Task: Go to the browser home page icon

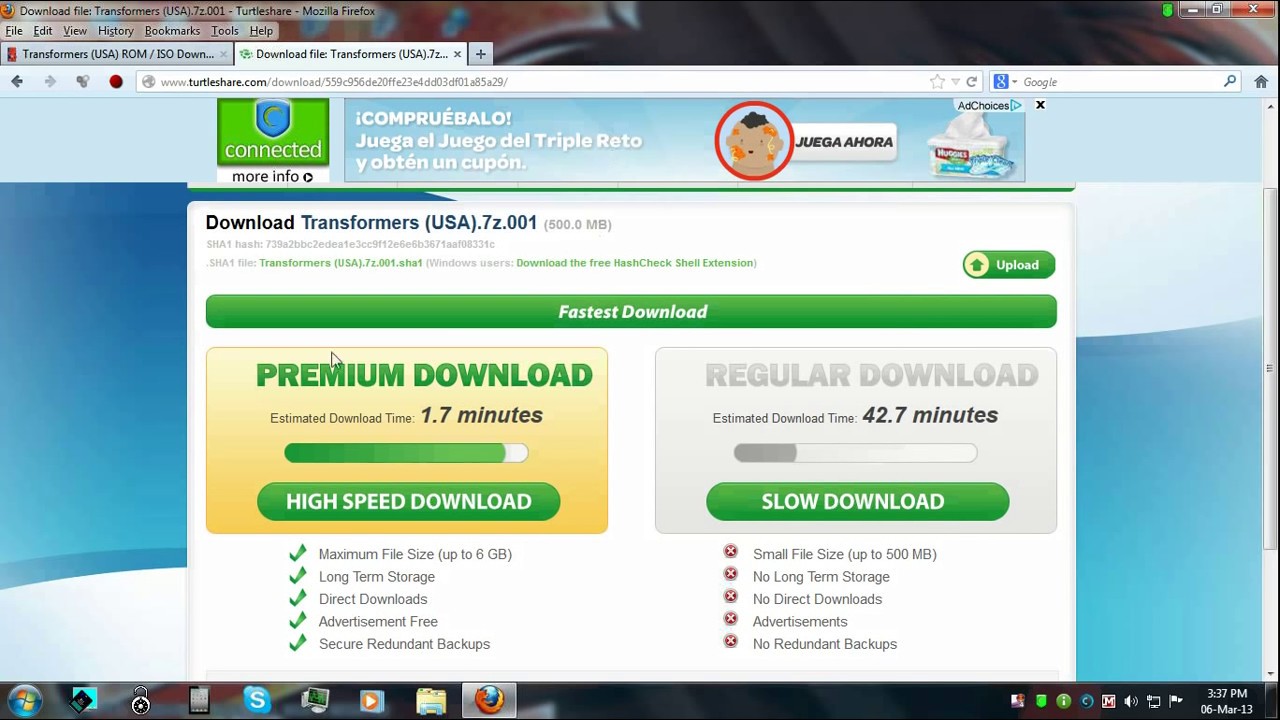Action: click(x=1261, y=82)
